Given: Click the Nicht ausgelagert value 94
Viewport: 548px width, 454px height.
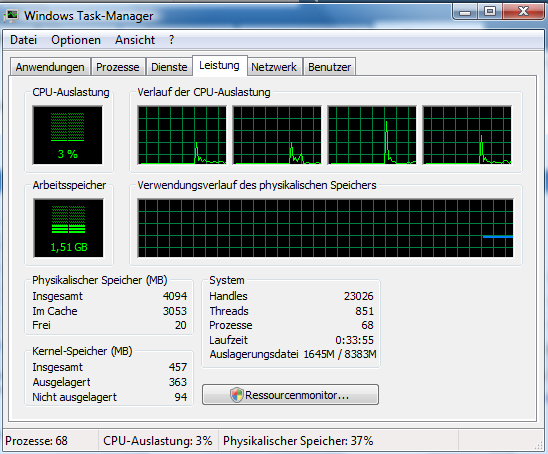Looking at the screenshot, I should [181, 397].
